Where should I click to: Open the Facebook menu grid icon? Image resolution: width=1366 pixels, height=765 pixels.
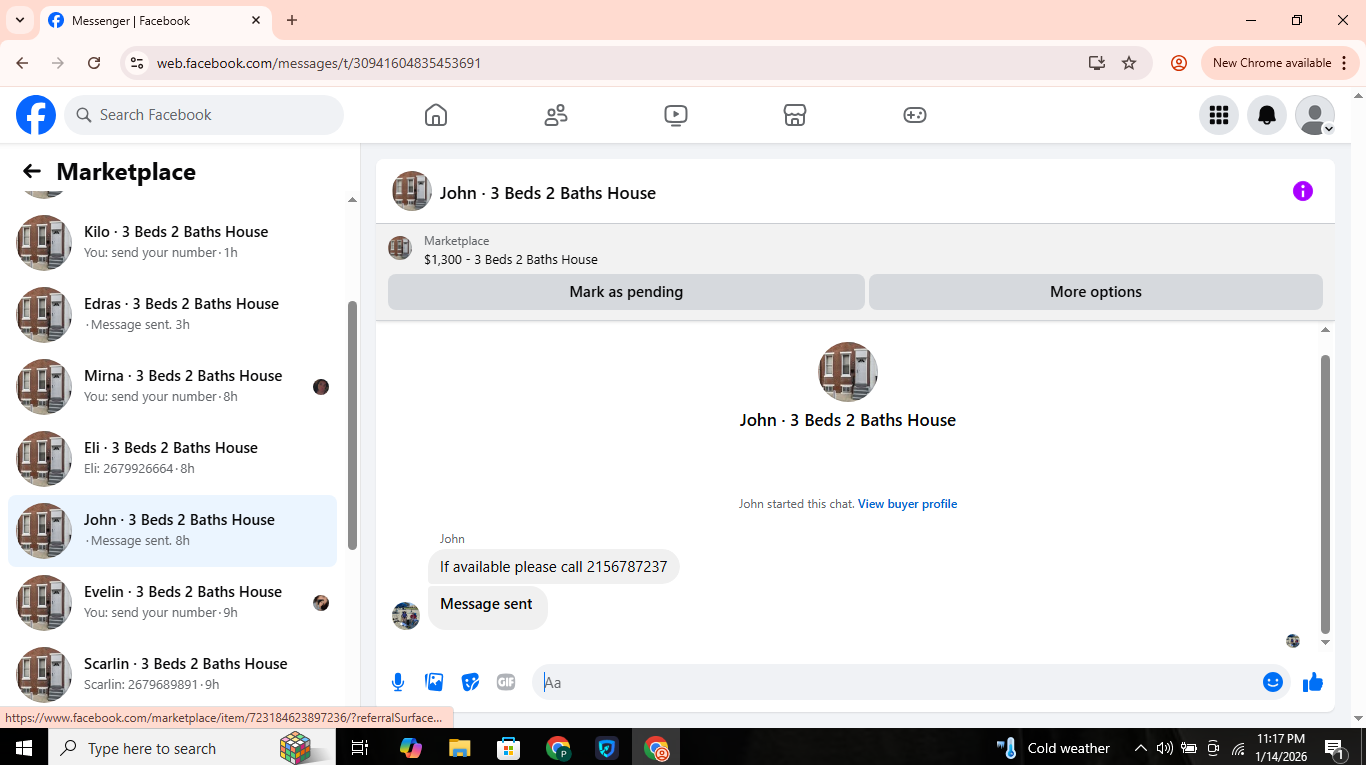(1219, 115)
